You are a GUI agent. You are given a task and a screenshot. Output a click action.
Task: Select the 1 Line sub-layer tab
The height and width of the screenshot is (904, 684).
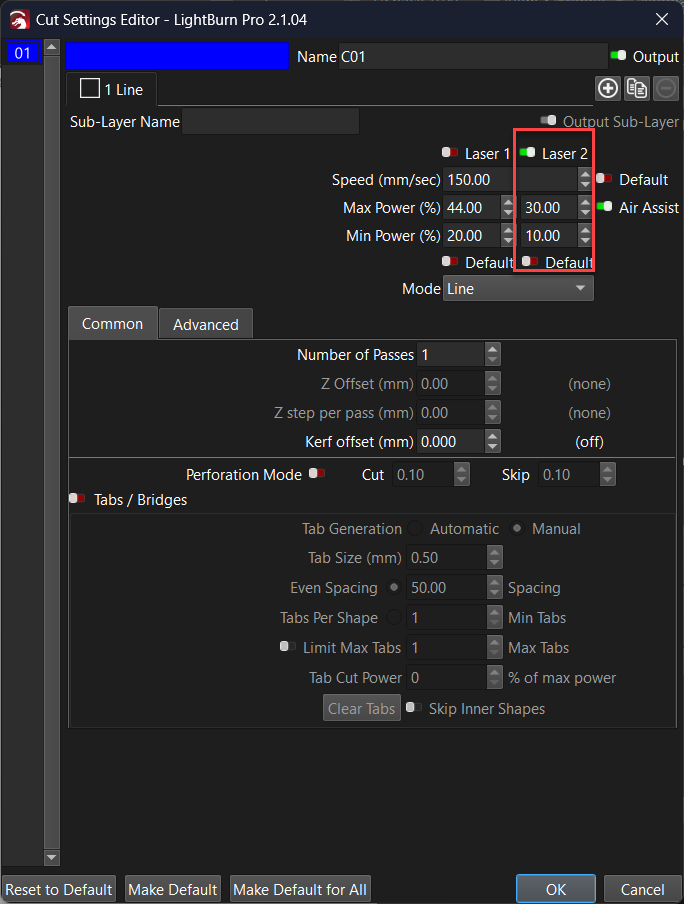coord(111,89)
